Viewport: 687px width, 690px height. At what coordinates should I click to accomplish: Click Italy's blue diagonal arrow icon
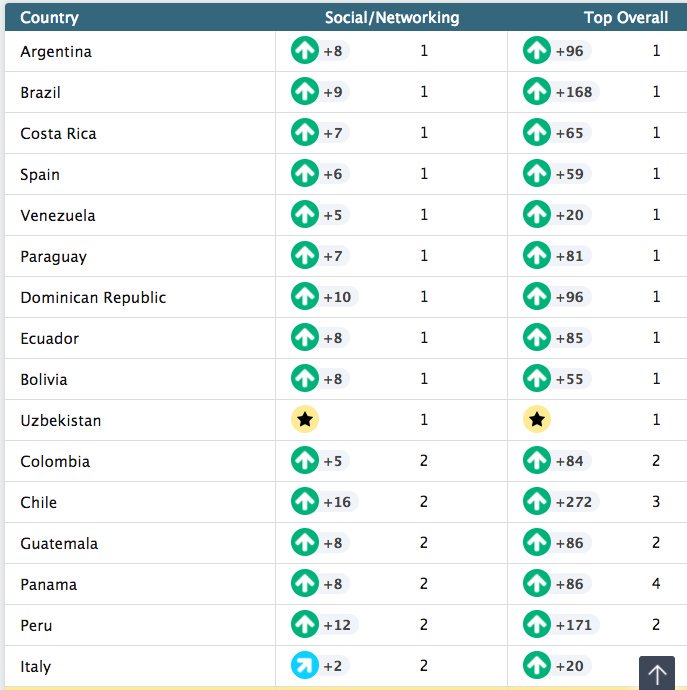coord(305,666)
